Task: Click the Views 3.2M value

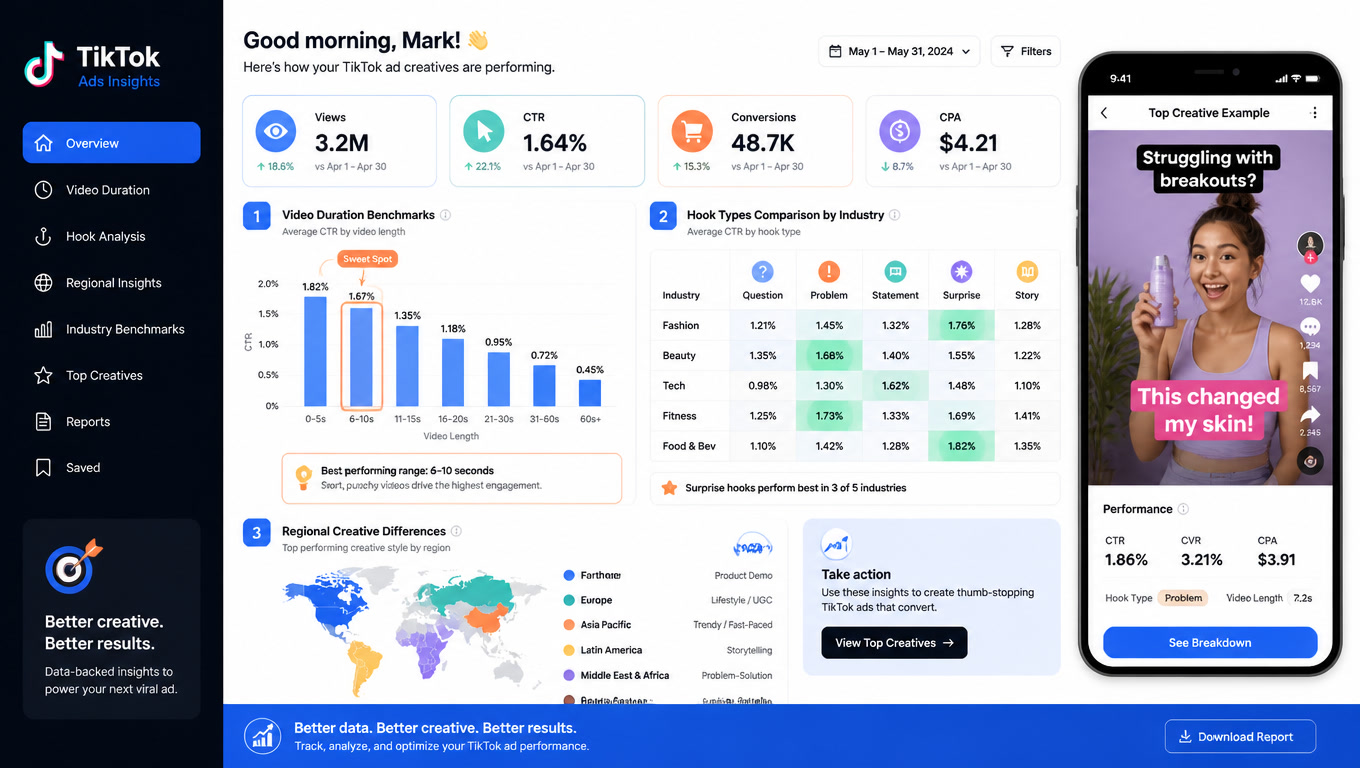Action: coord(342,143)
